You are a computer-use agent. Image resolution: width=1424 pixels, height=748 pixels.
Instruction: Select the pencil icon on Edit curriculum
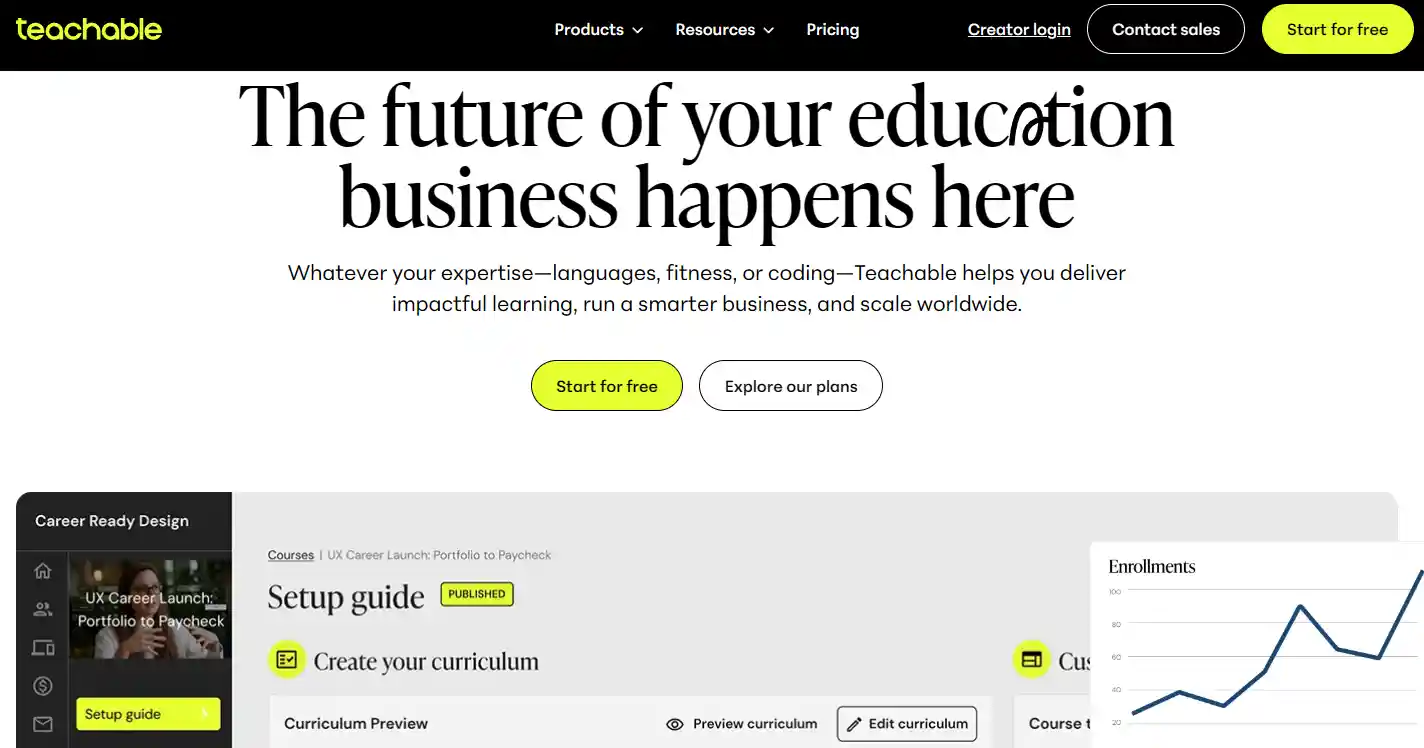[x=854, y=723]
